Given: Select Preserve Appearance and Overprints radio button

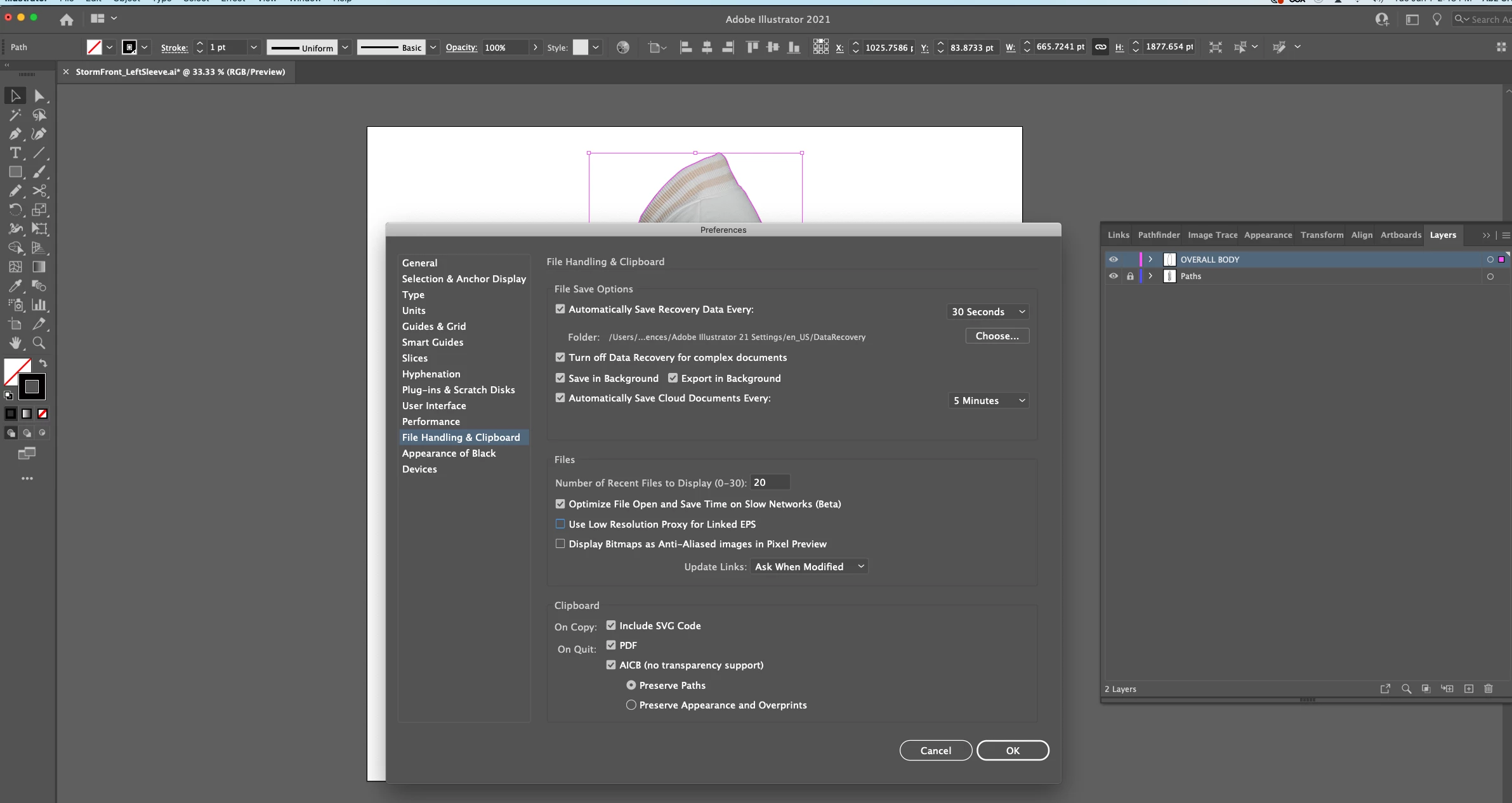Looking at the screenshot, I should [x=631, y=705].
